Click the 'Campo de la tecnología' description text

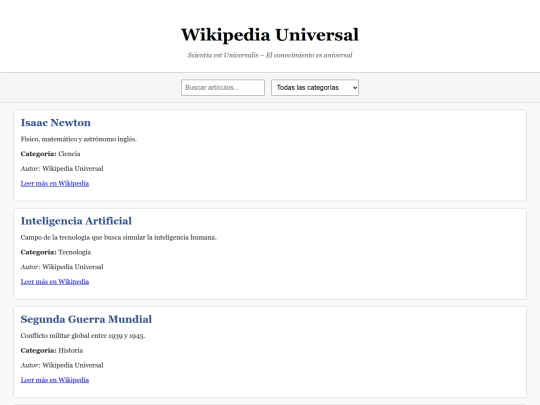point(118,237)
